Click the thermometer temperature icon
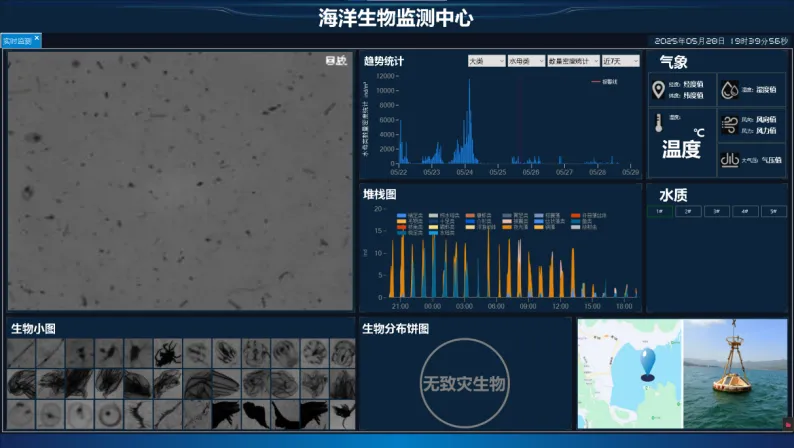This screenshot has width=794, height=448. pos(658,123)
